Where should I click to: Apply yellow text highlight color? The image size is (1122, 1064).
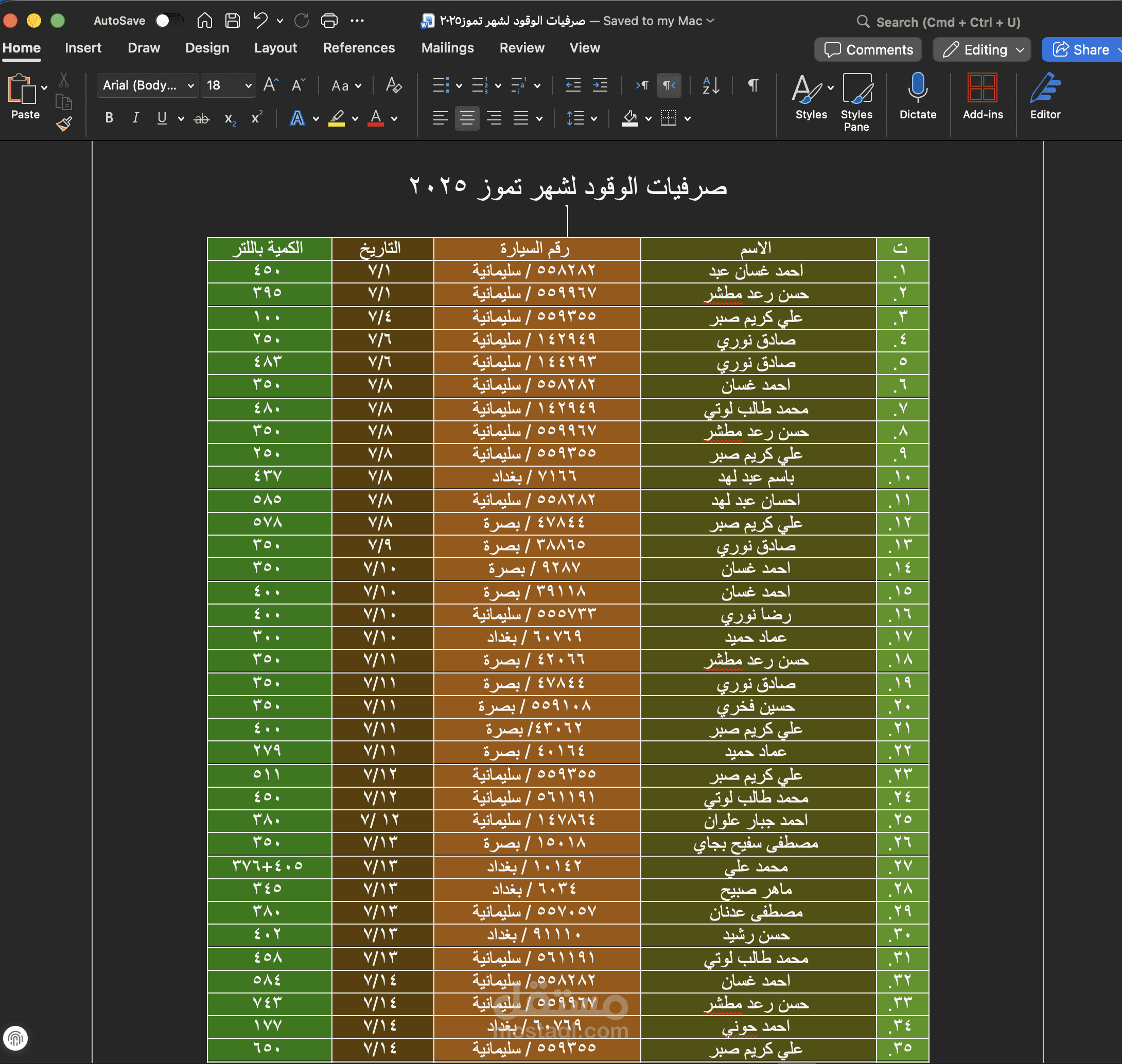click(337, 118)
